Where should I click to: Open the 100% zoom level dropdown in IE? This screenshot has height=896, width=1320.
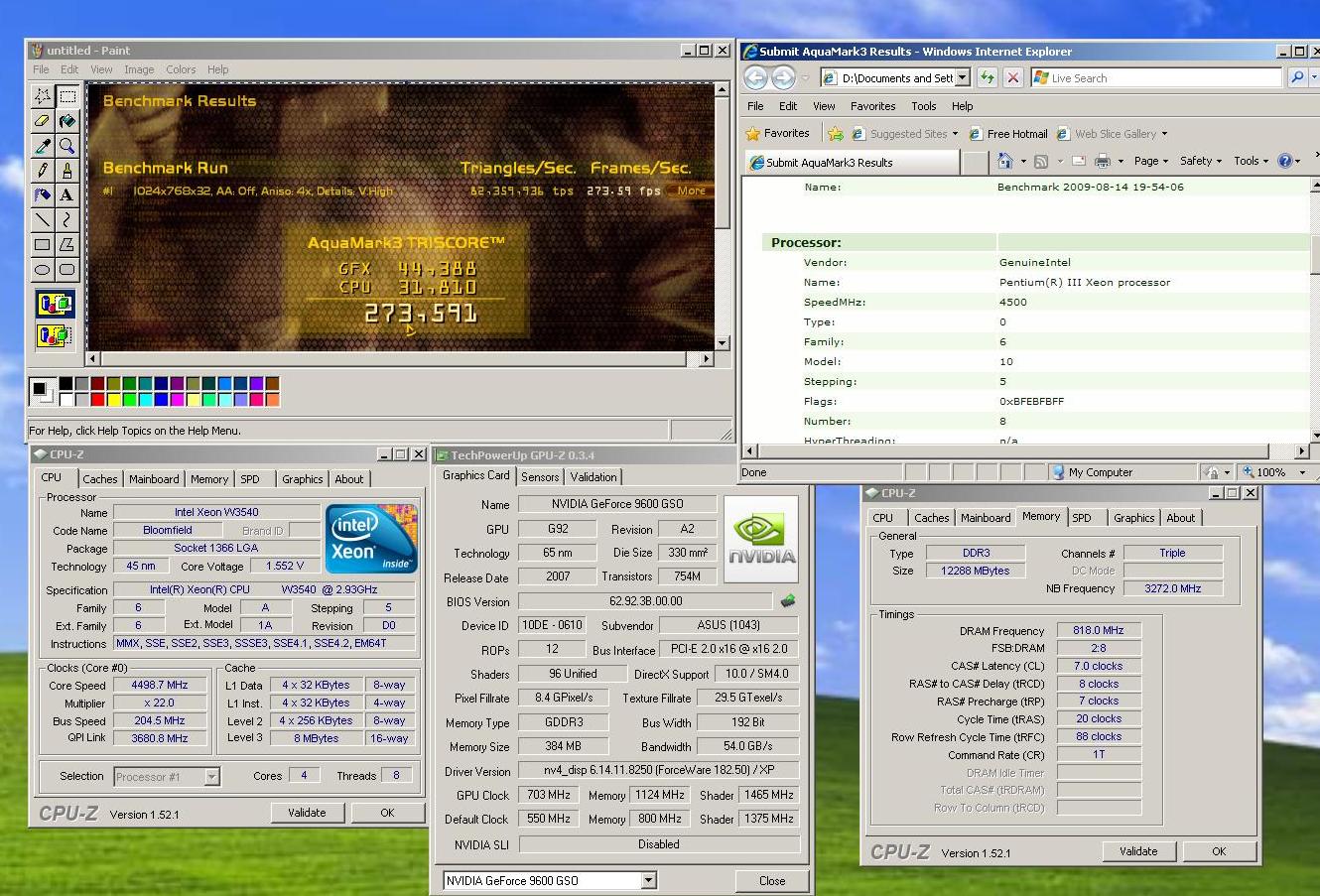tap(1302, 472)
